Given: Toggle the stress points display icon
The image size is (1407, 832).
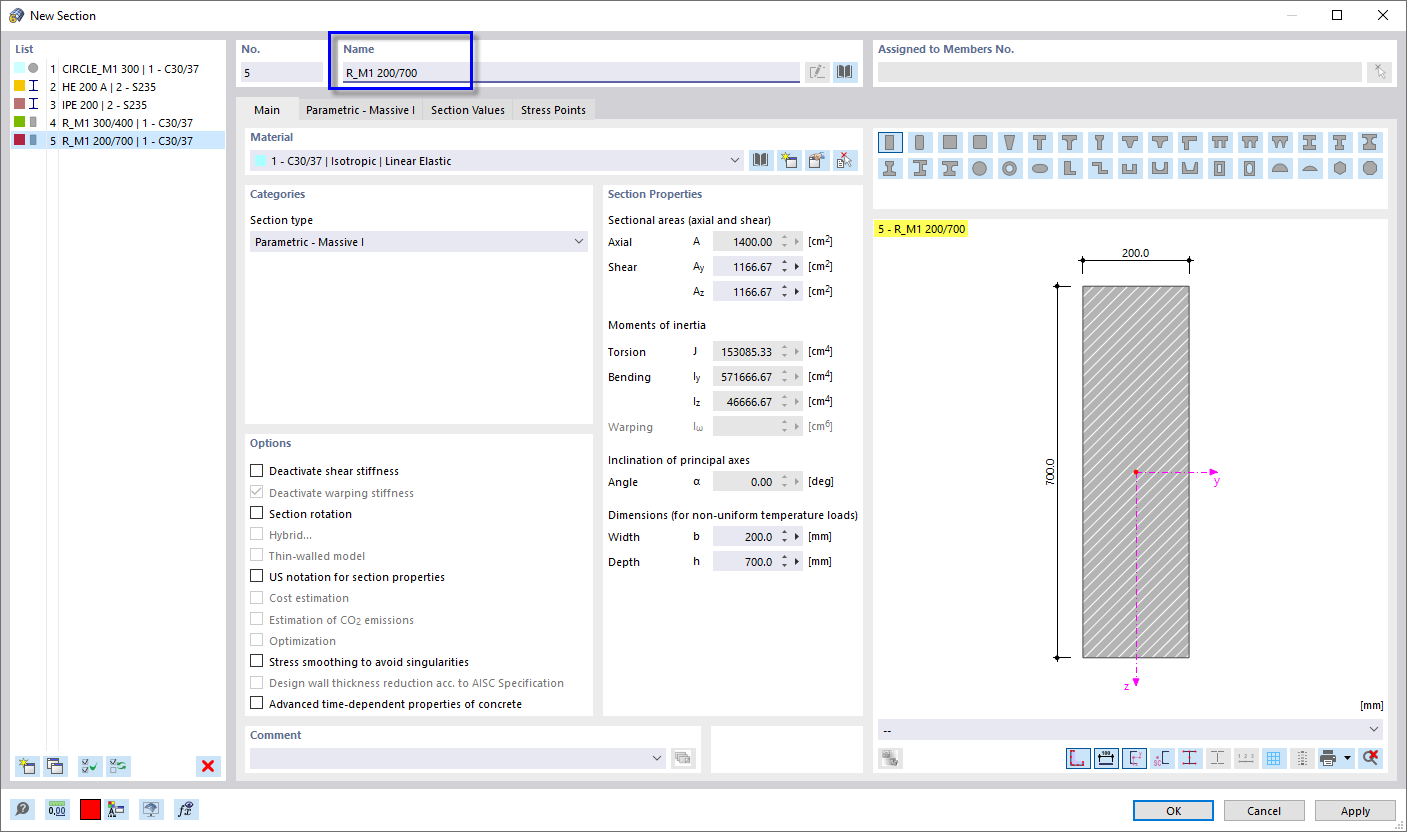Looking at the screenshot, I should [1189, 758].
